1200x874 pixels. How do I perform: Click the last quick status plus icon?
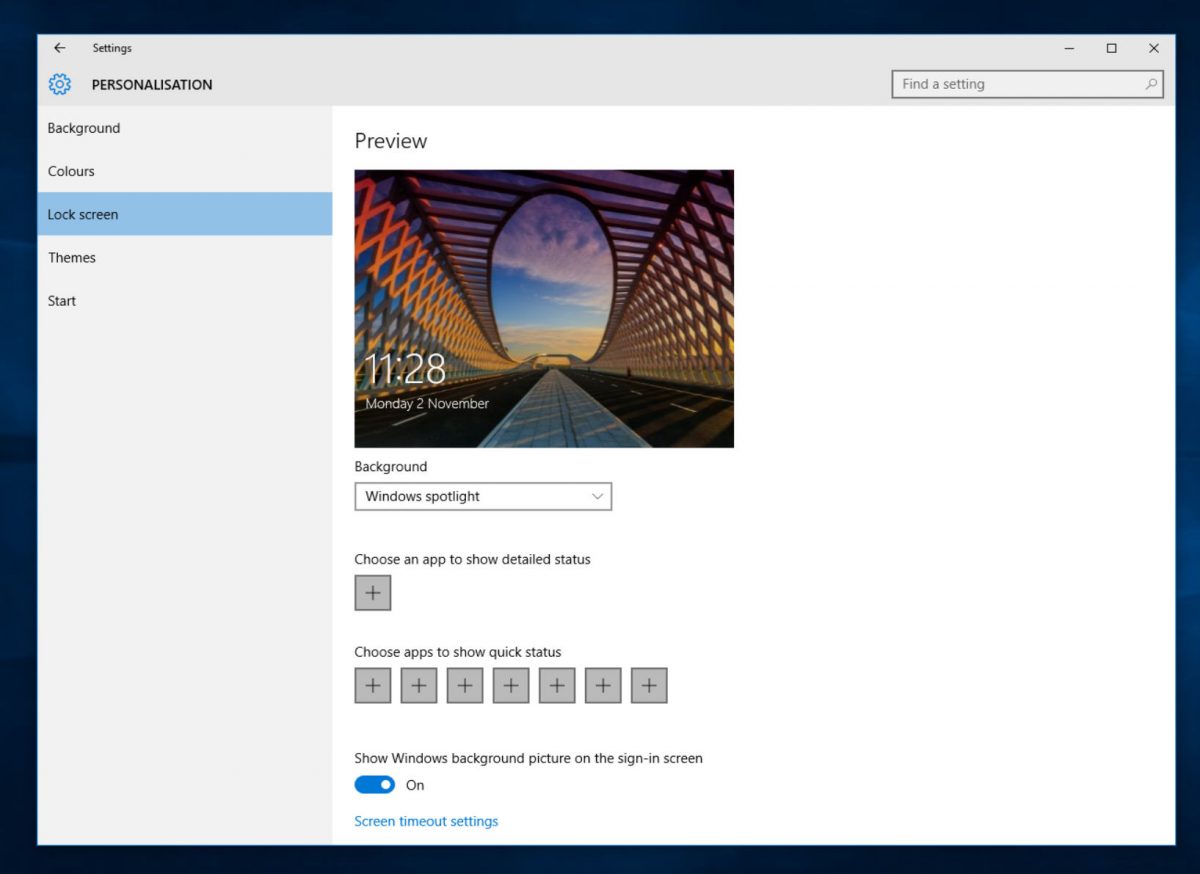coord(648,685)
